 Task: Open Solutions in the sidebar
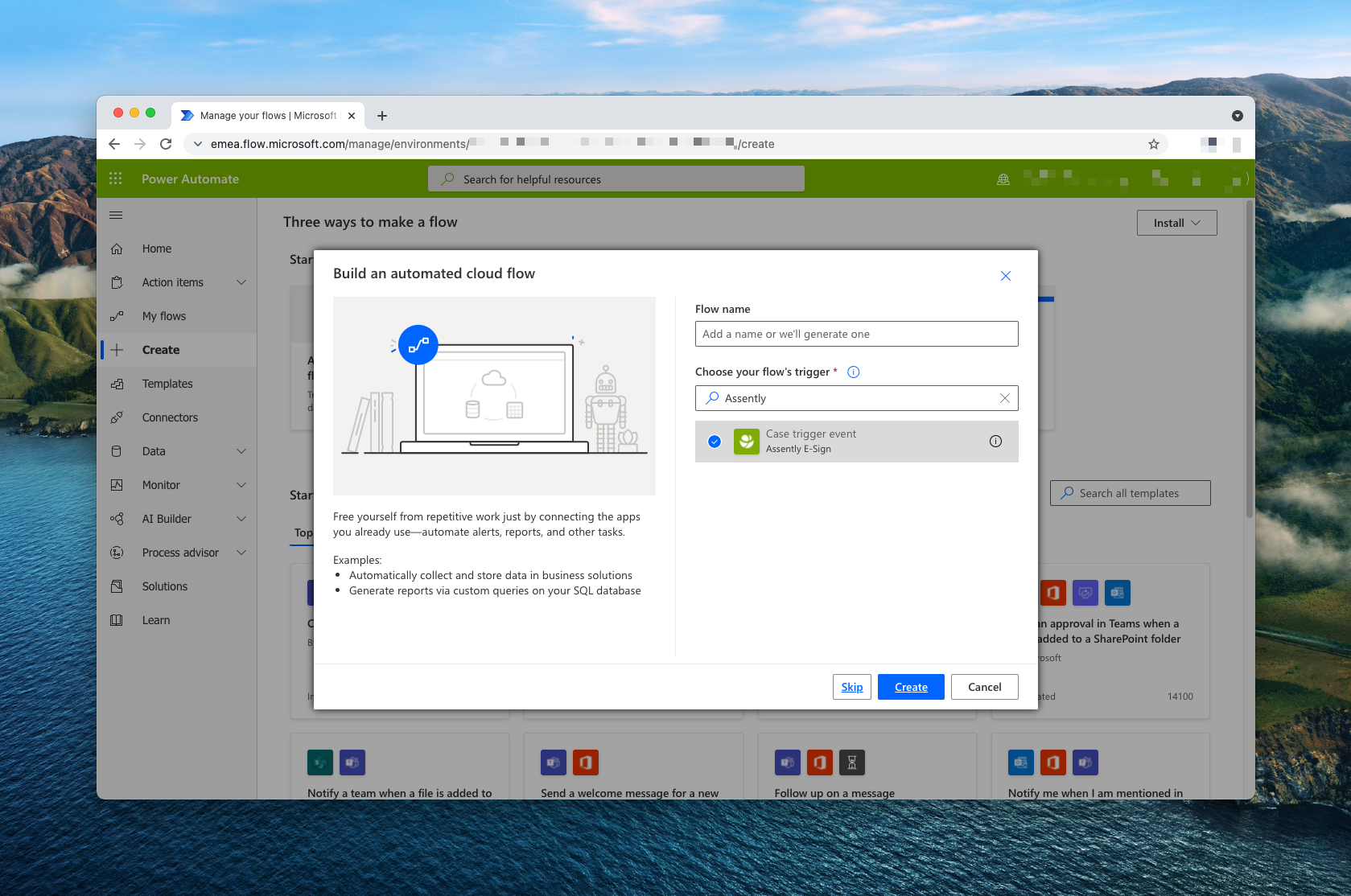pos(165,586)
